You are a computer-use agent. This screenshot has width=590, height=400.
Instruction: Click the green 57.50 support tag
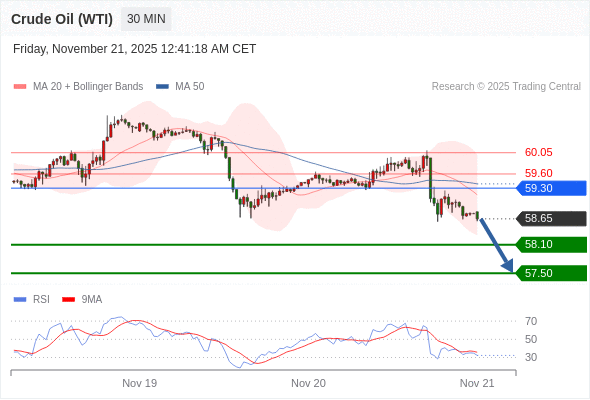[551, 273]
